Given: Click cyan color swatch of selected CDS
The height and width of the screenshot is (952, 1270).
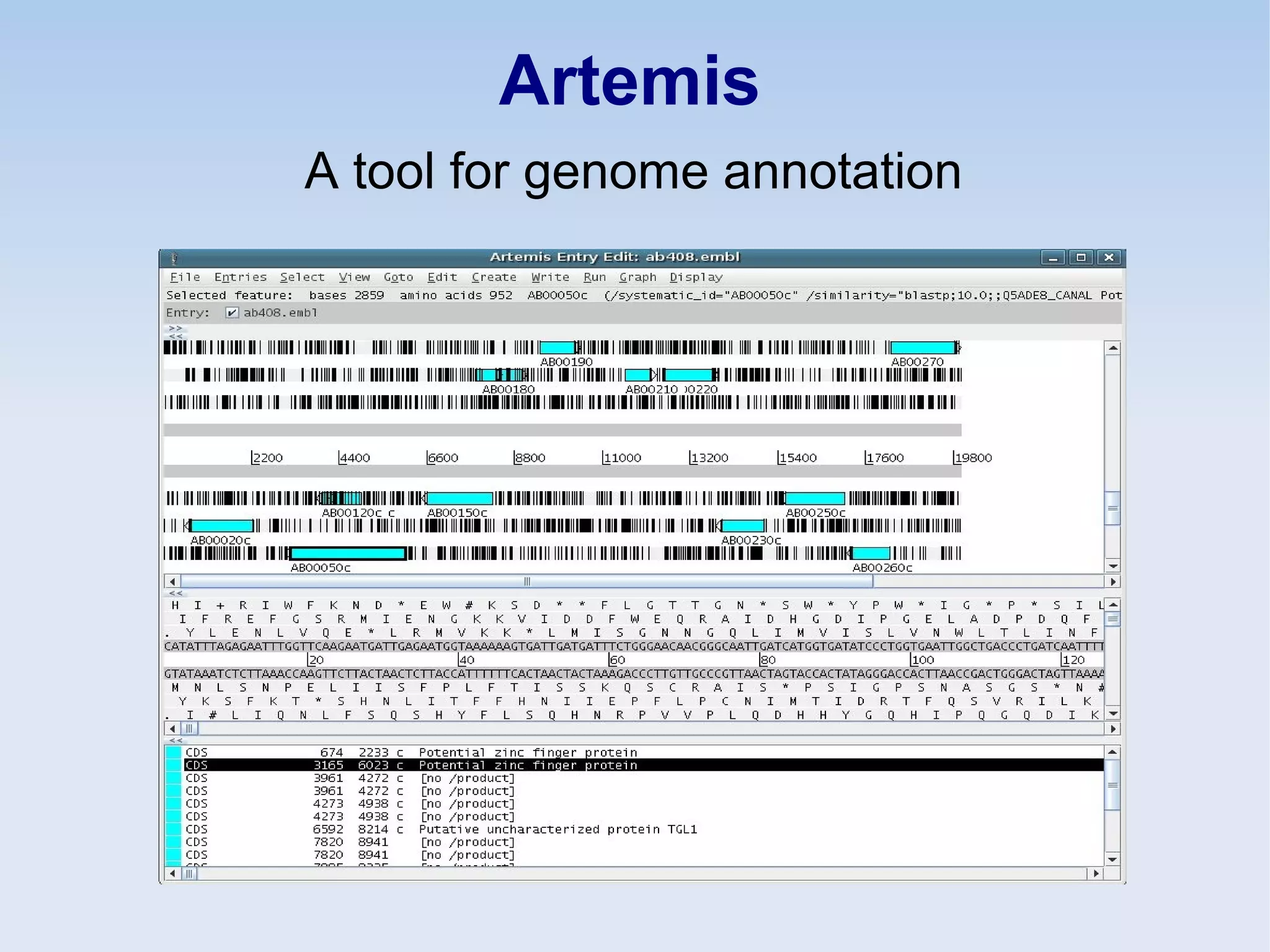Looking at the screenshot, I should point(173,765).
